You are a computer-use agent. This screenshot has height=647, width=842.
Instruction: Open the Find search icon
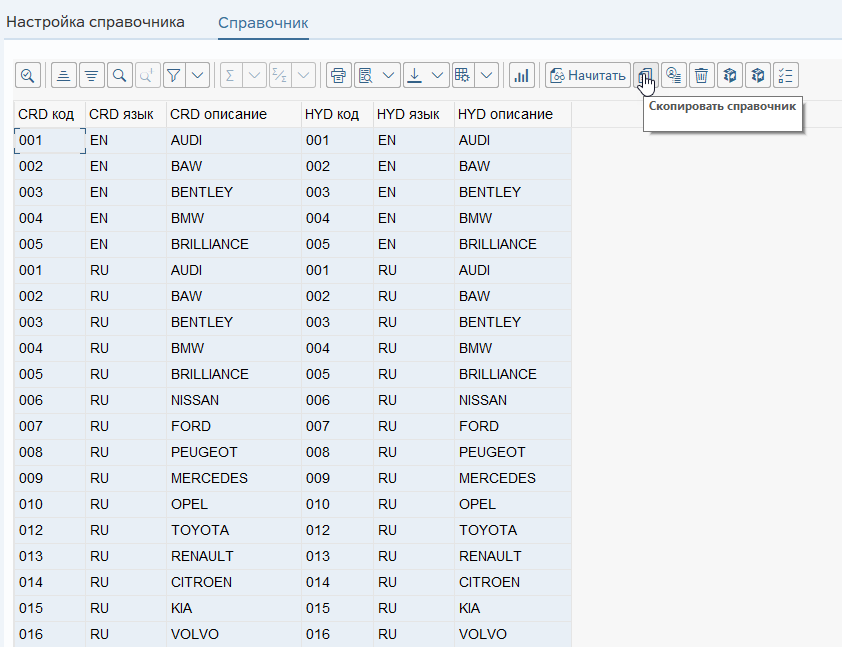(x=119, y=75)
